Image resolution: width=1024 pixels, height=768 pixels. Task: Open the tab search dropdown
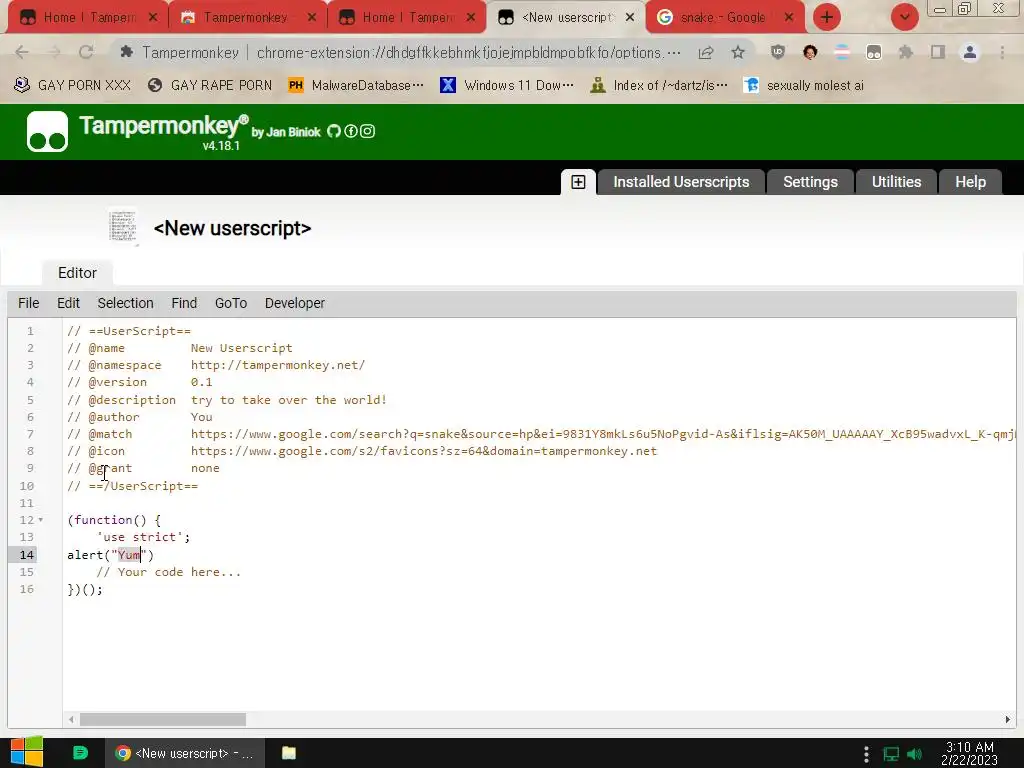point(904,17)
